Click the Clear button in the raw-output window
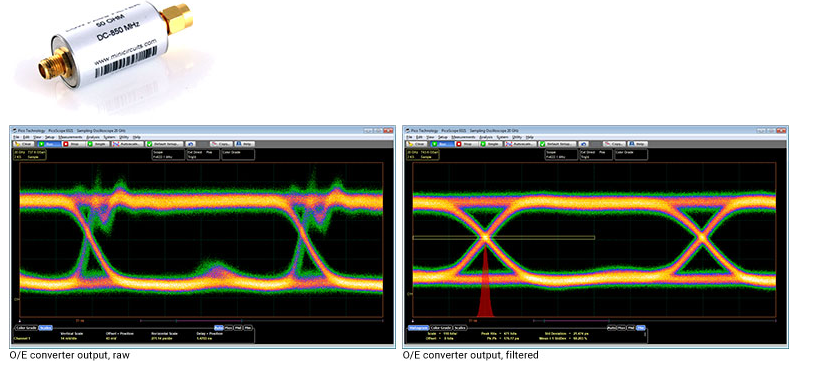The image size is (832, 365). (x=24, y=144)
